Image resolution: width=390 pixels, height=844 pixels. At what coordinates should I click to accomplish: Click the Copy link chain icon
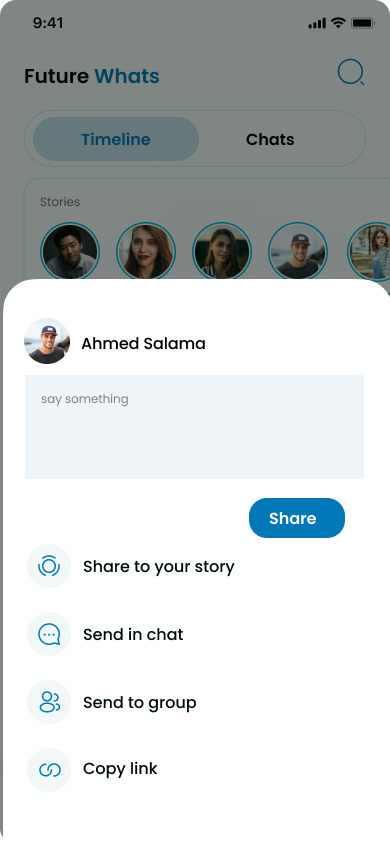tap(49, 770)
